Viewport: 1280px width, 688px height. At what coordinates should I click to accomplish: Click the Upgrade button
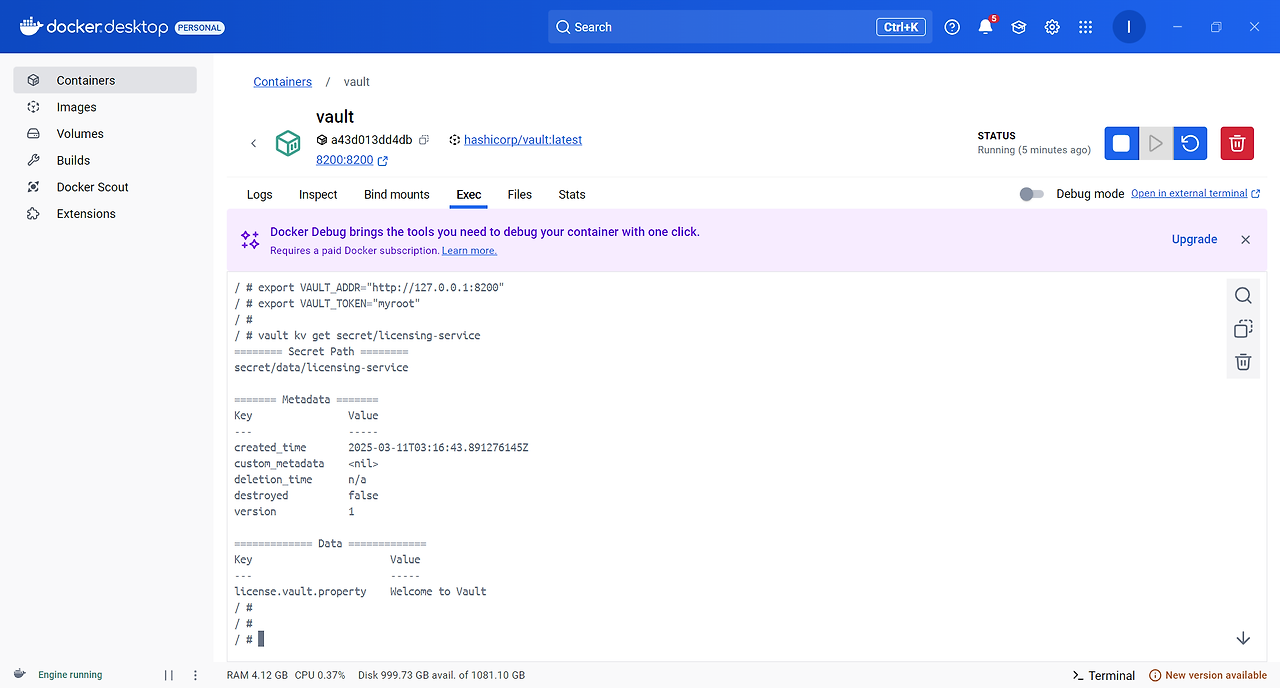[1195, 240]
